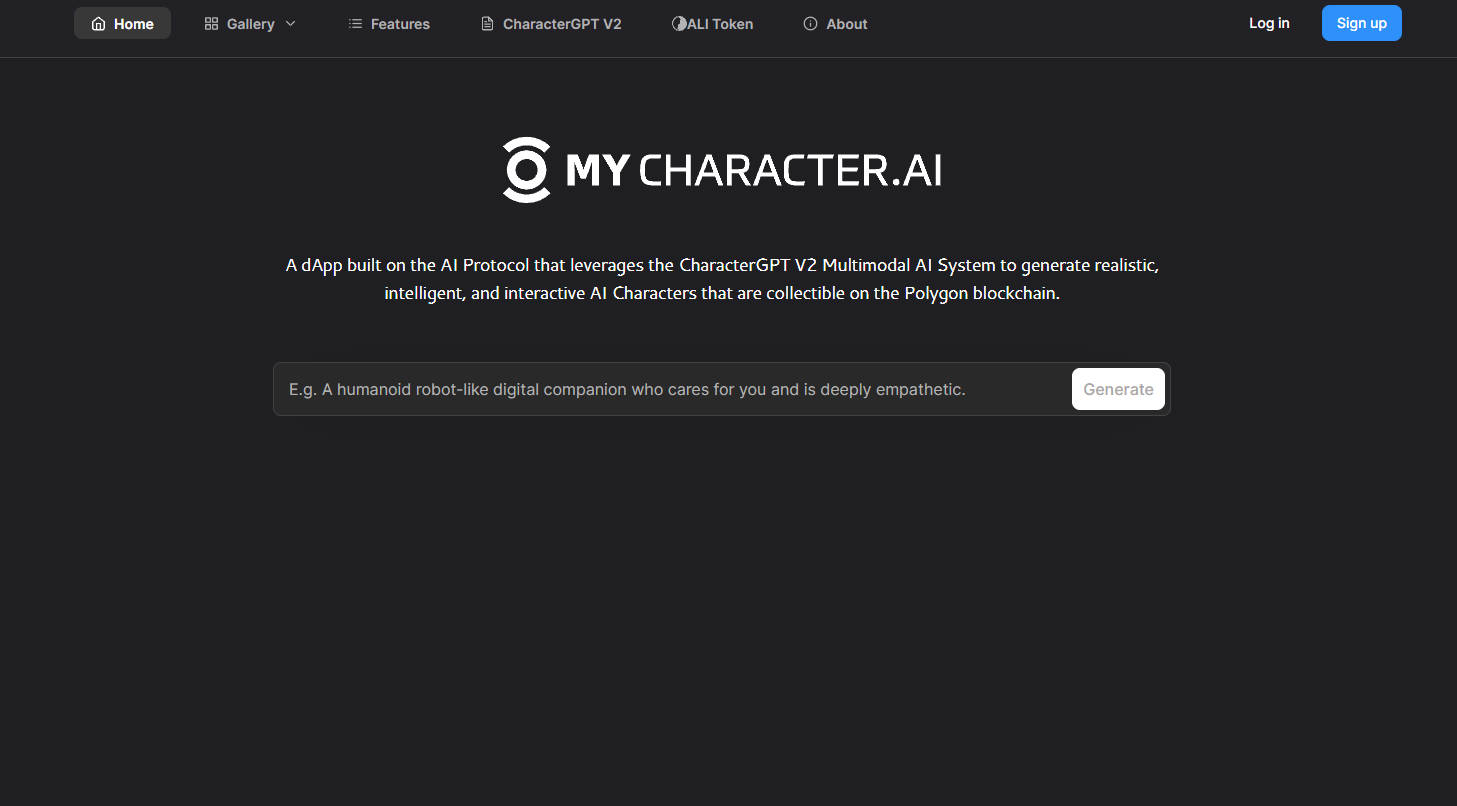Open the Features page

[x=399, y=23]
